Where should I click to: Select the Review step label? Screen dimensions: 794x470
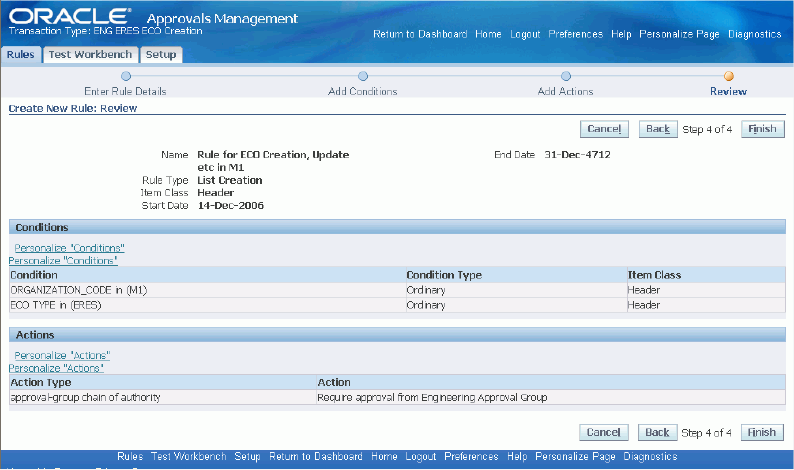728,92
